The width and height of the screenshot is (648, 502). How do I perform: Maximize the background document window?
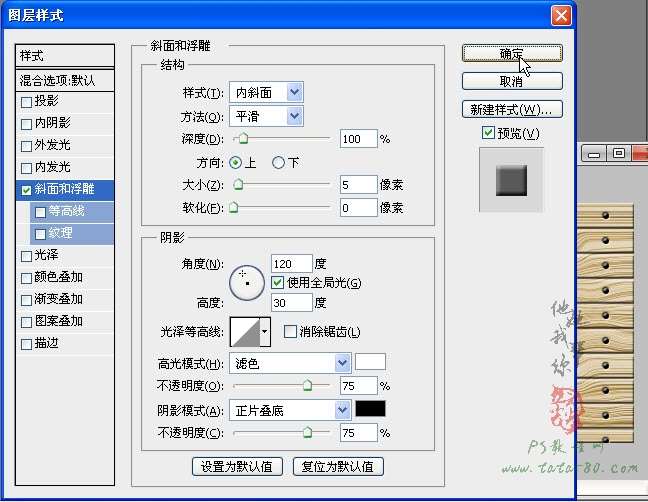coord(618,154)
